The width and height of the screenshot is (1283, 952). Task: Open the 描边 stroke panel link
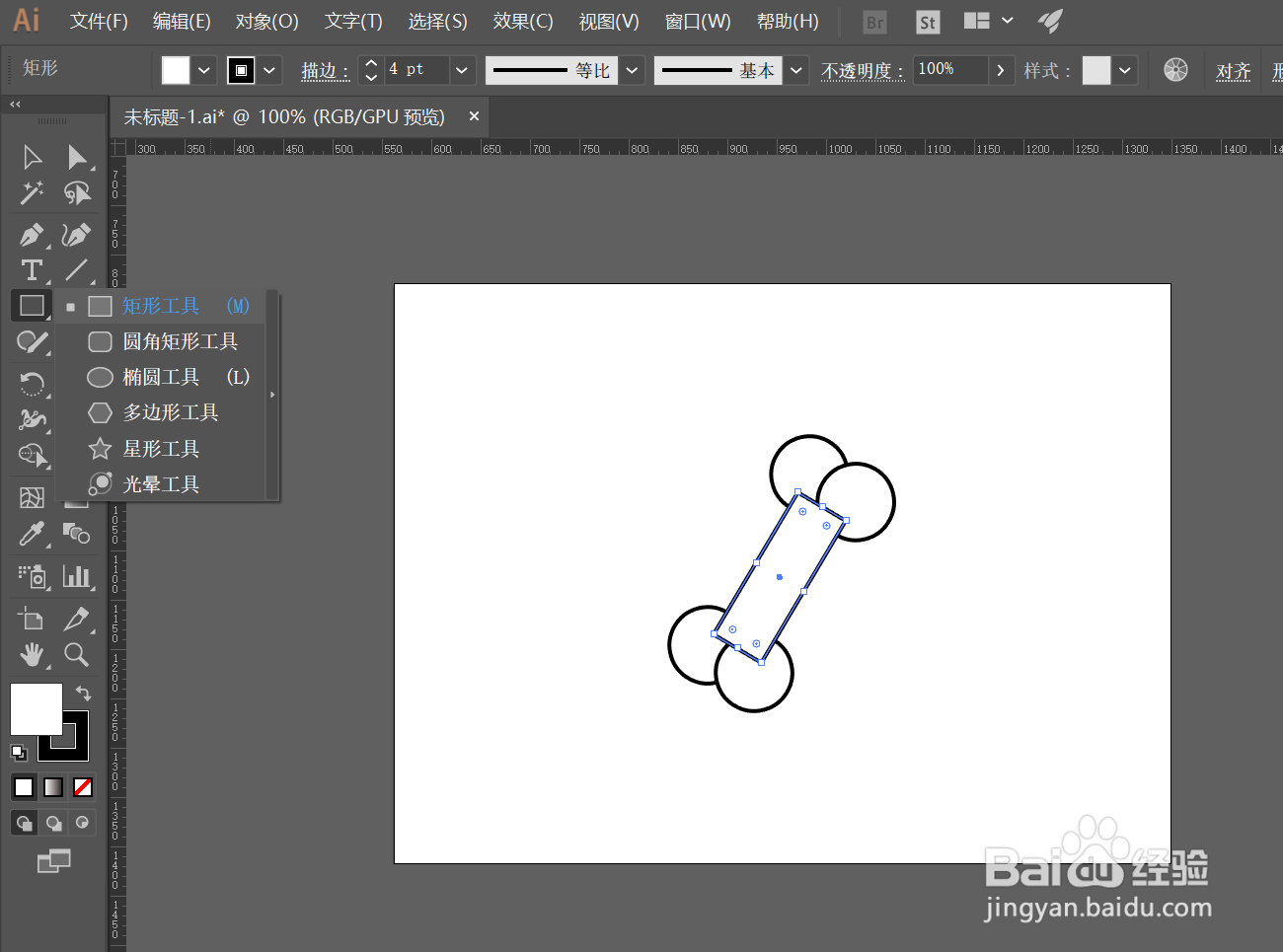point(325,71)
